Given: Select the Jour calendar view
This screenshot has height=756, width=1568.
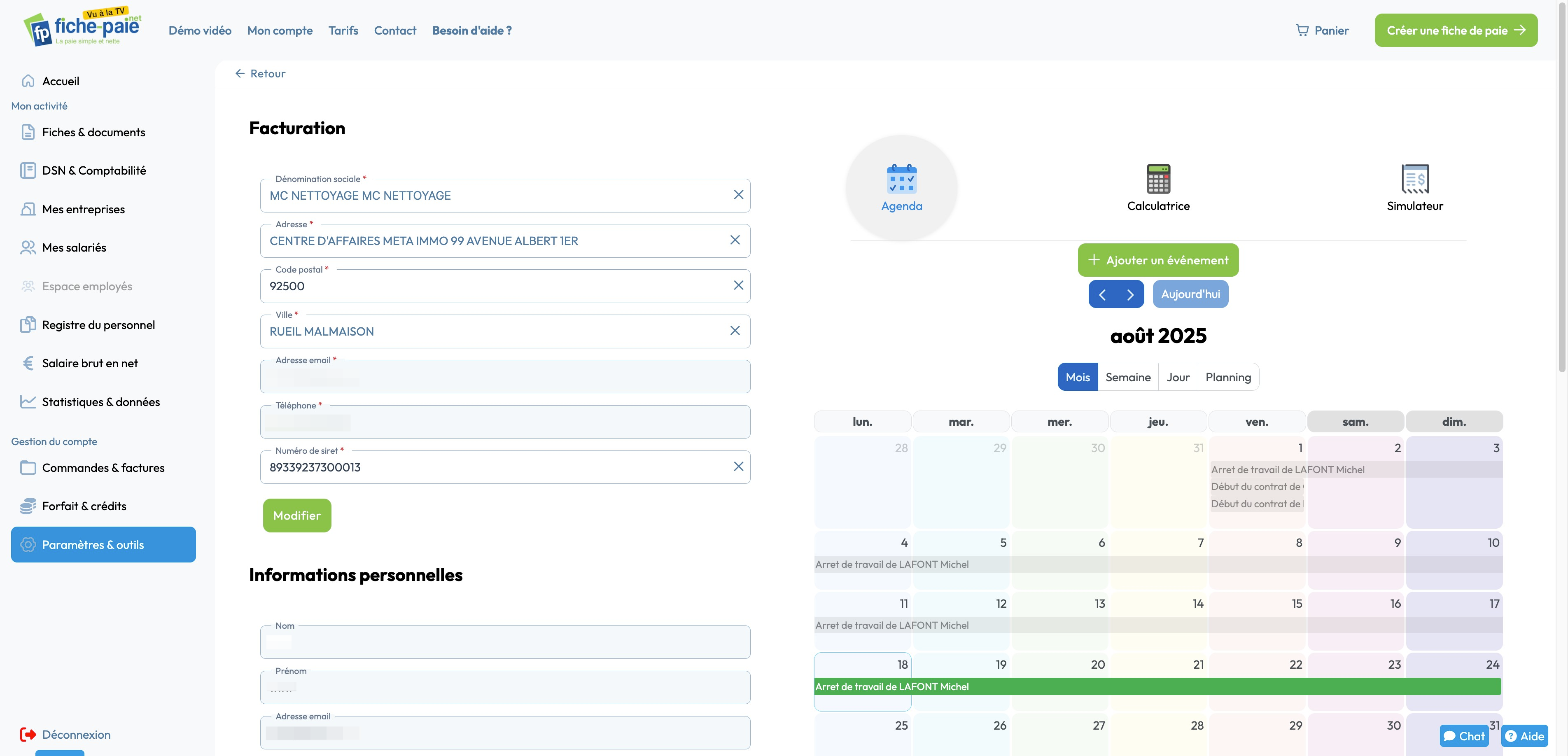Looking at the screenshot, I should (1177, 378).
